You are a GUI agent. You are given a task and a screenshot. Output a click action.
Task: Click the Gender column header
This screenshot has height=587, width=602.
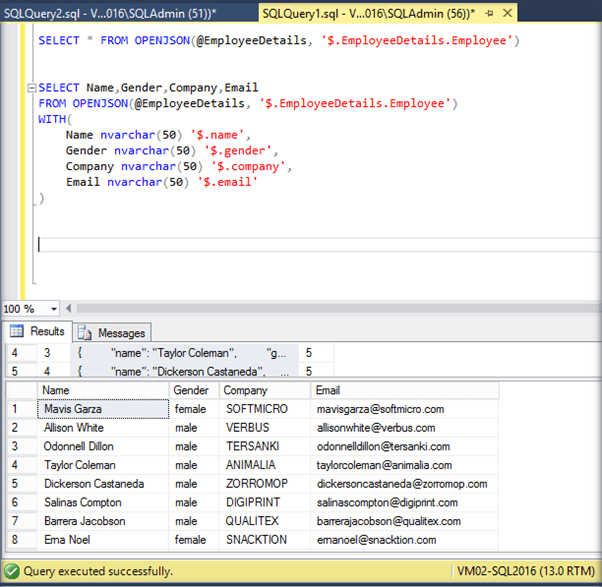click(192, 390)
